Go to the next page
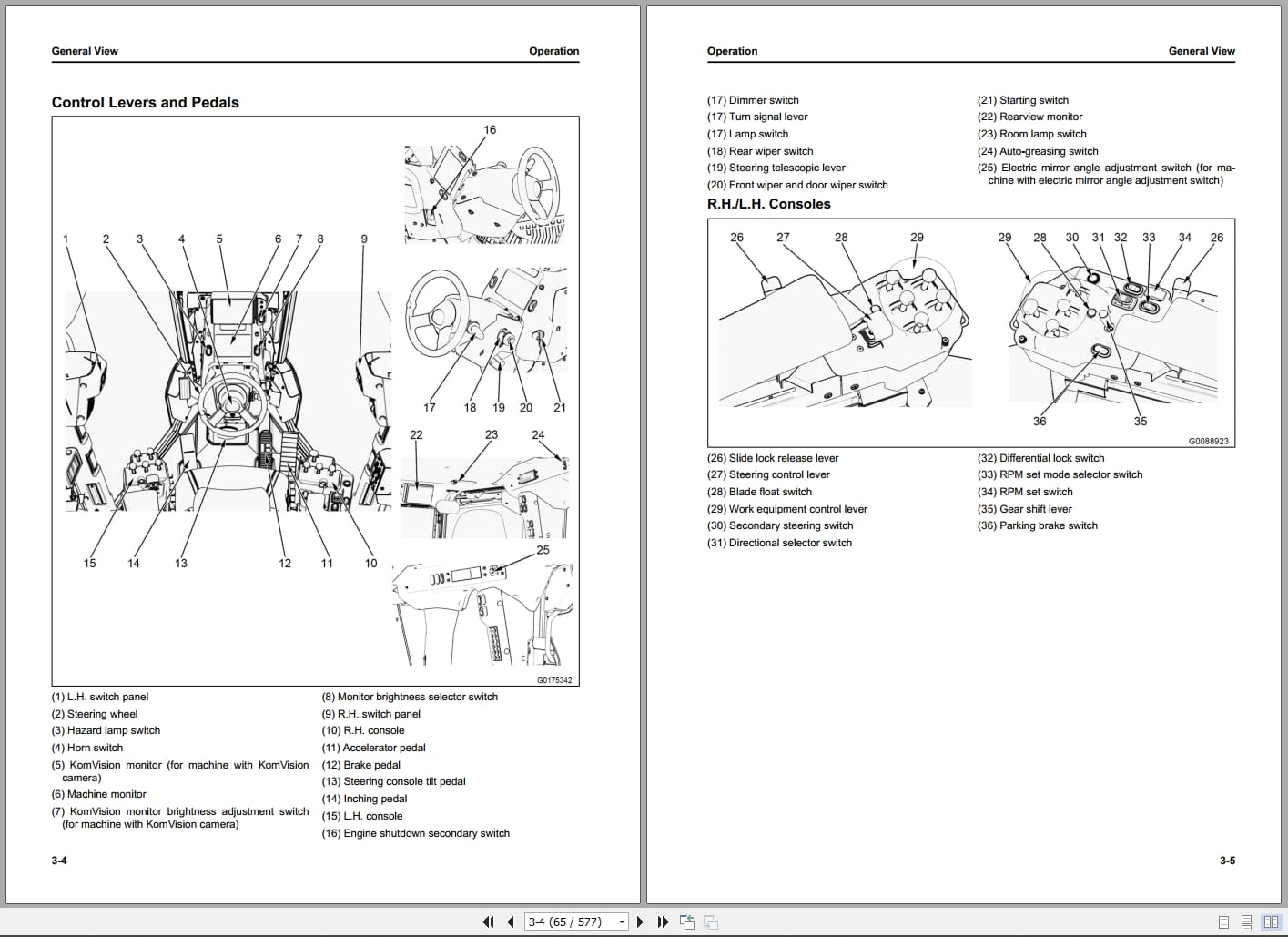Image resolution: width=1288 pixels, height=937 pixels. (x=640, y=922)
